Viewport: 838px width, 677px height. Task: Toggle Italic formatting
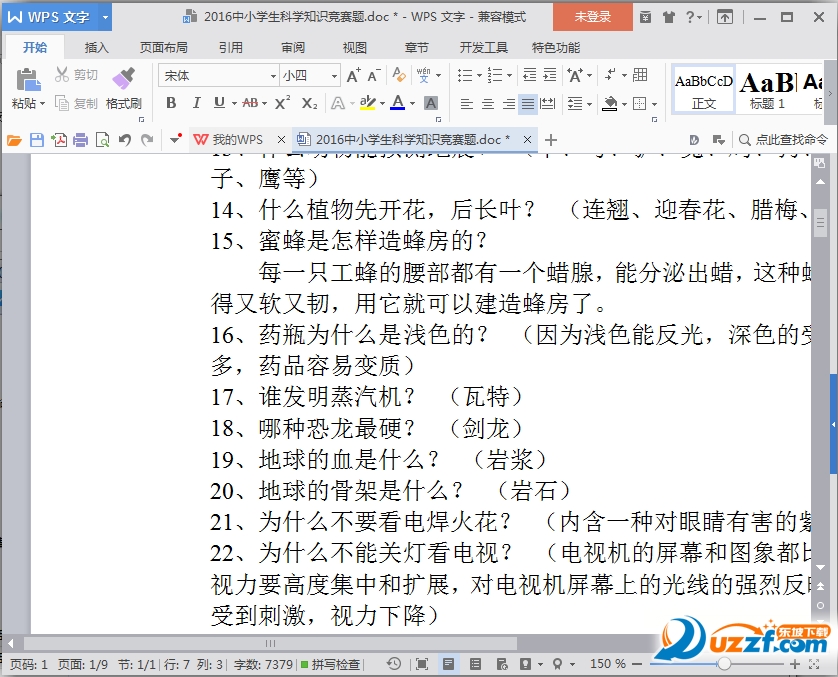pyautogui.click(x=196, y=103)
